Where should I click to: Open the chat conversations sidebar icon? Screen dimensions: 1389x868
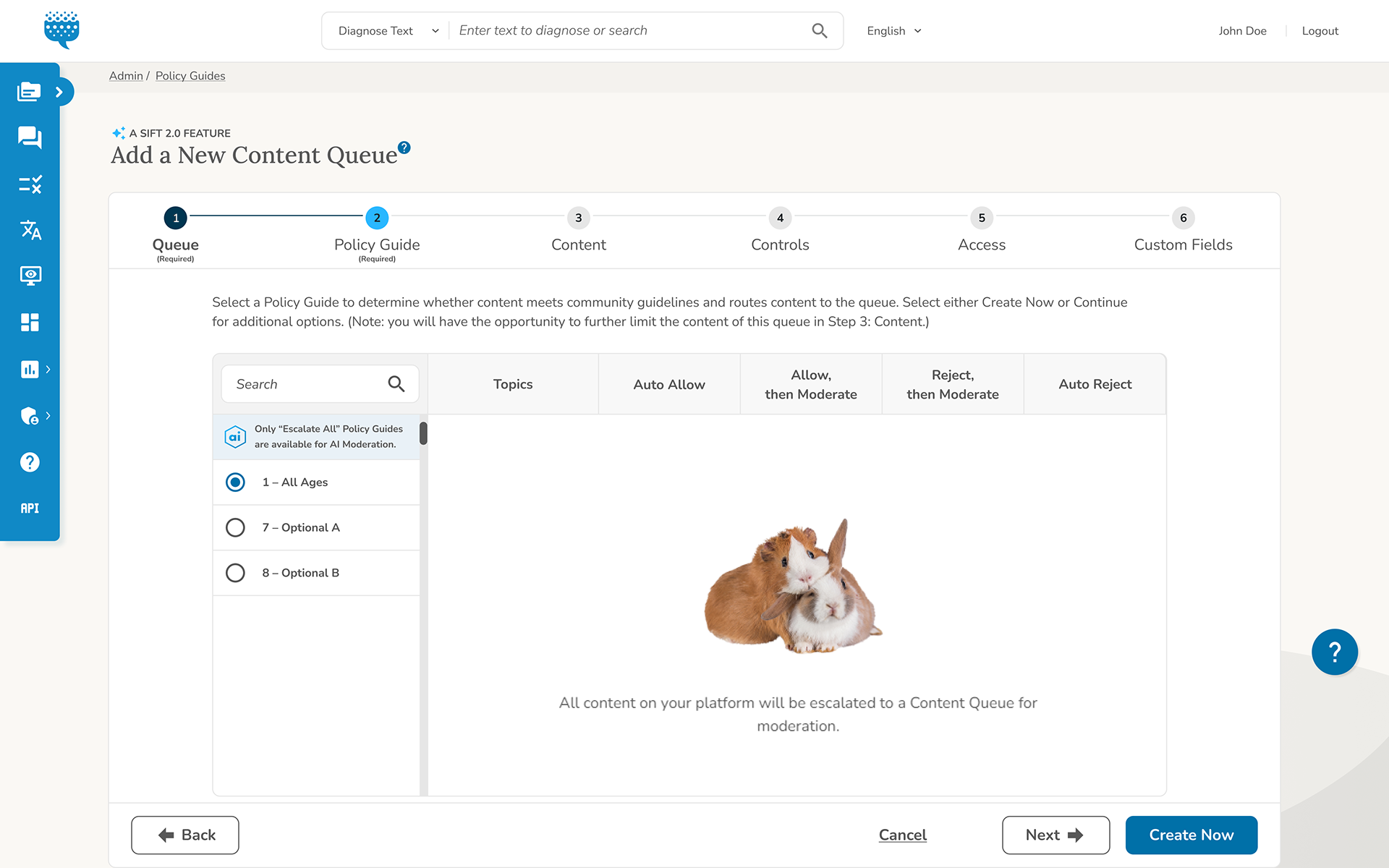pos(30,137)
